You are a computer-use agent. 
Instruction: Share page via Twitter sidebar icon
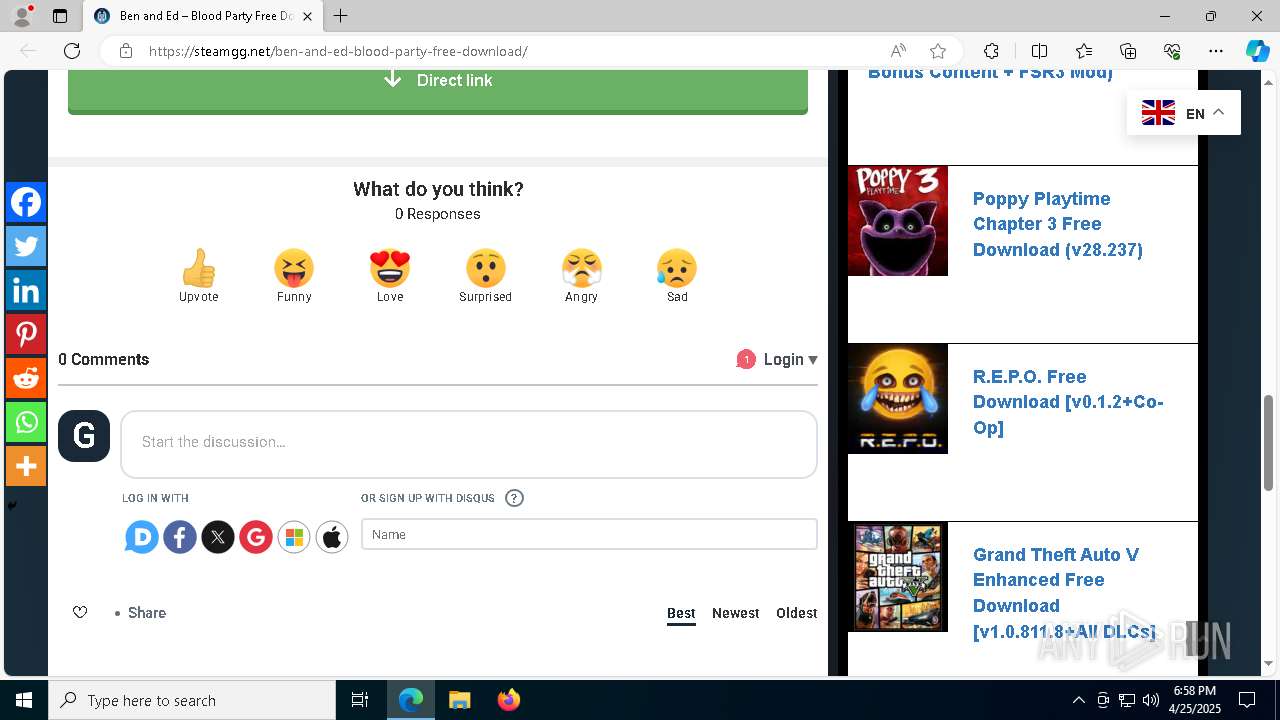coord(26,246)
